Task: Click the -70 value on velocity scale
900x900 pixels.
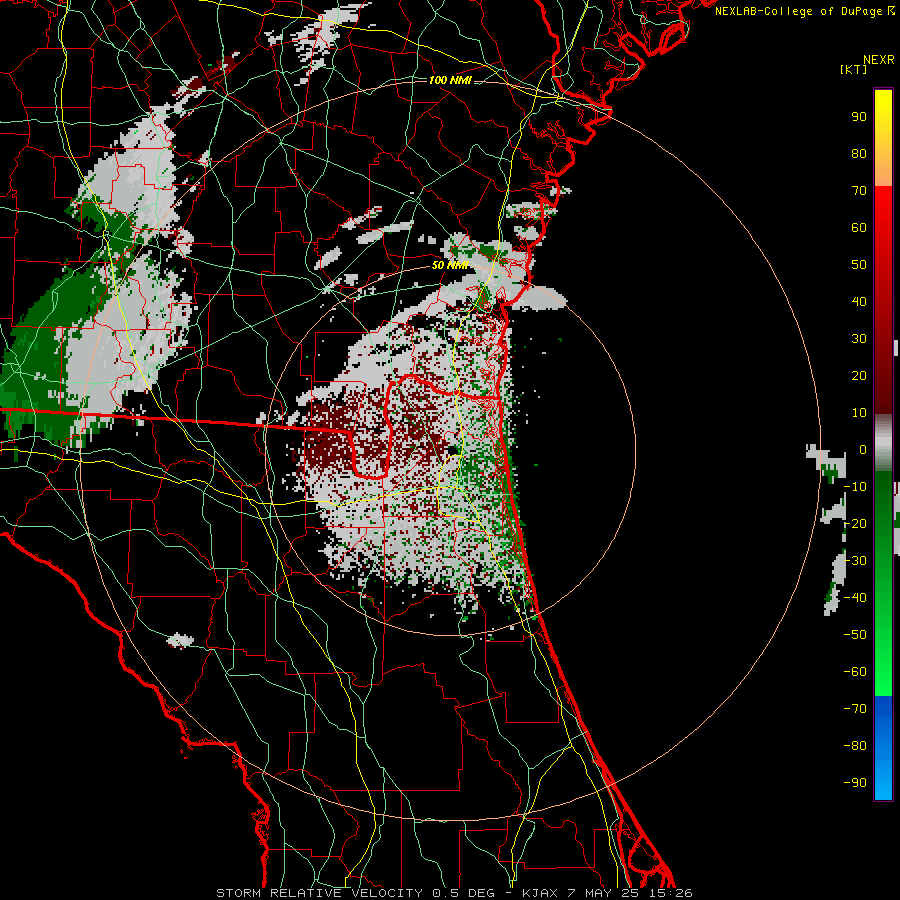Action: point(855,709)
